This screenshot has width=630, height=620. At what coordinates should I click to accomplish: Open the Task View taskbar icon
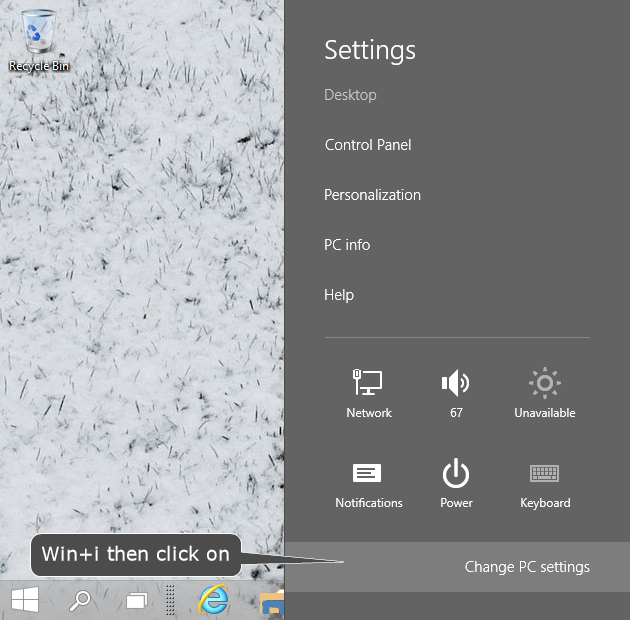137,601
